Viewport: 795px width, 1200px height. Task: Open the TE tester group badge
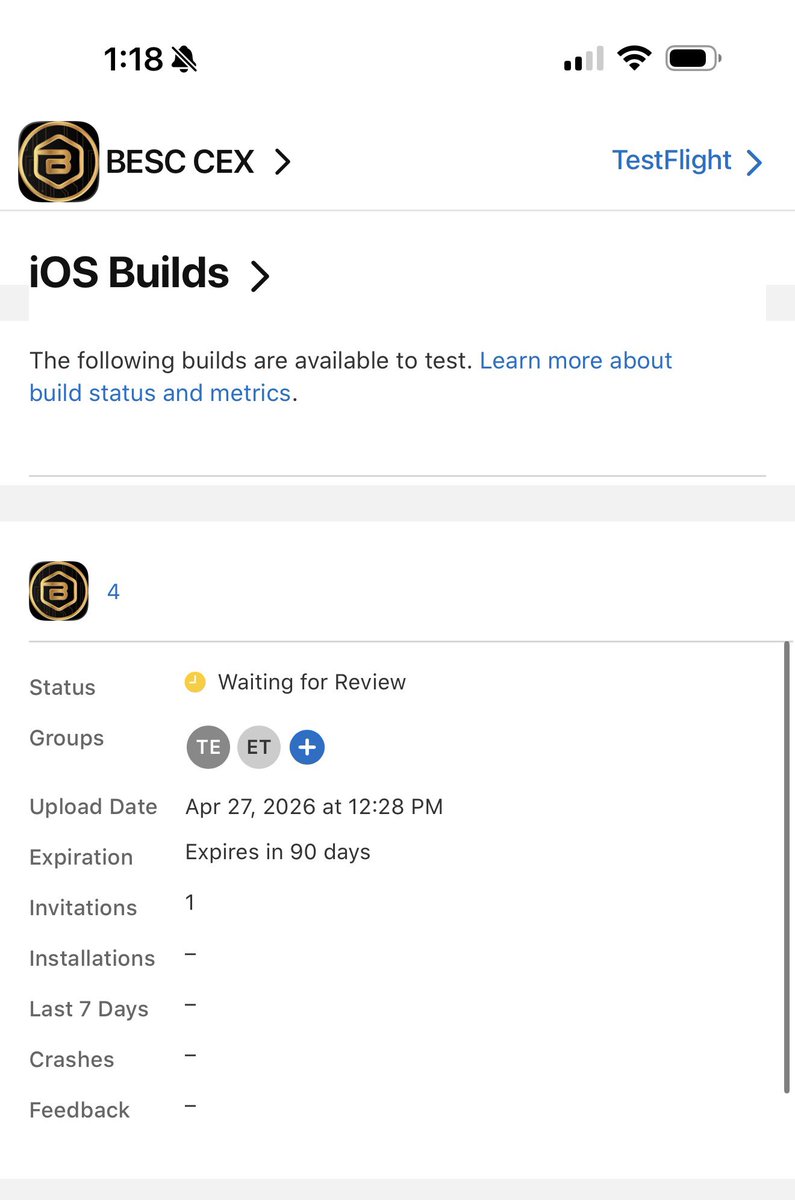coord(208,747)
